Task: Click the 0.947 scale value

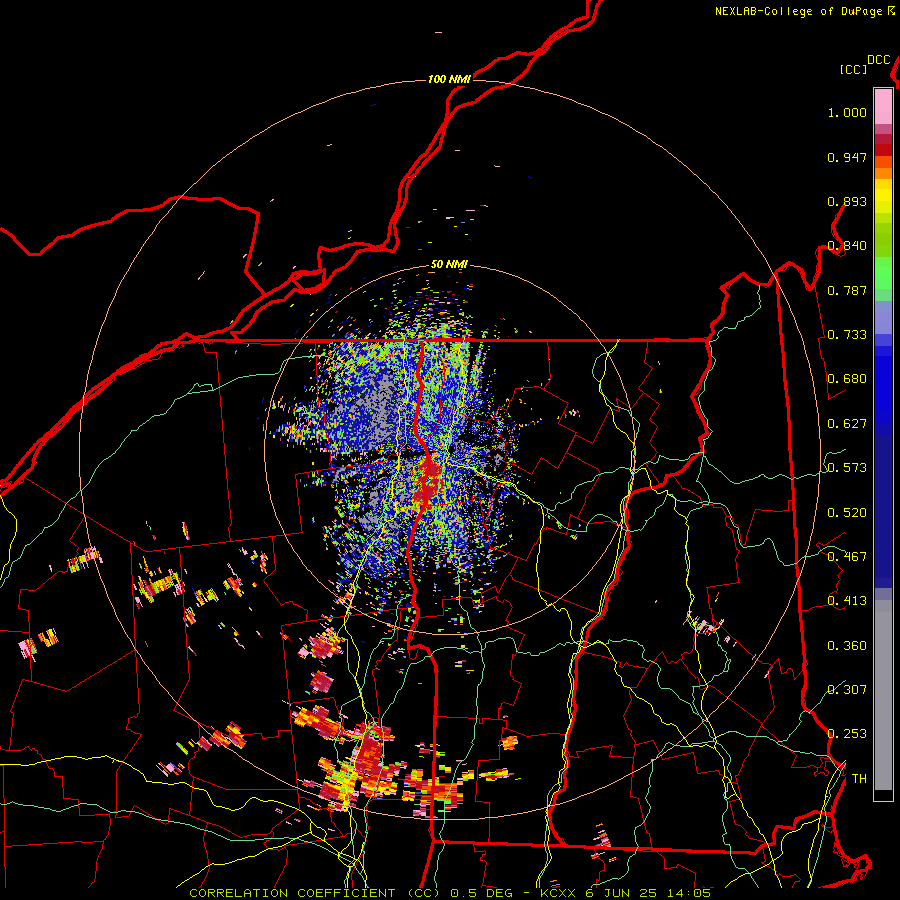Action: (847, 157)
